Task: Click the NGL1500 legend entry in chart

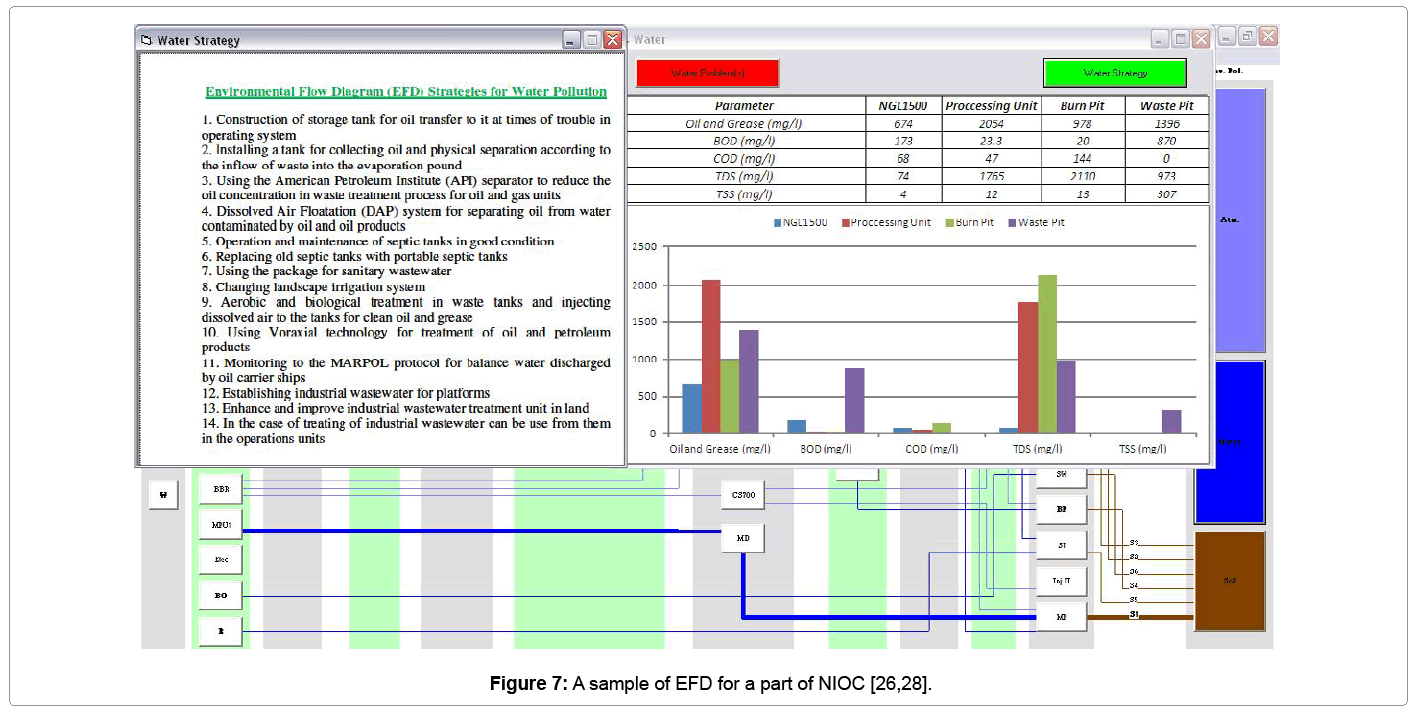Action: [x=800, y=222]
